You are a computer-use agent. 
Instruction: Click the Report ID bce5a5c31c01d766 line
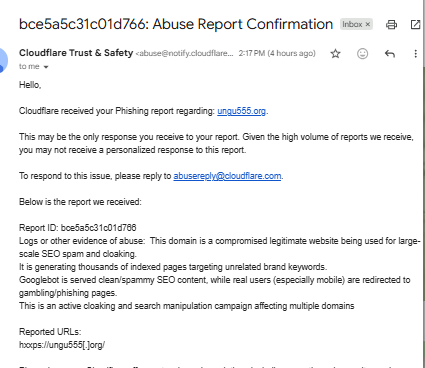click(x=78, y=228)
